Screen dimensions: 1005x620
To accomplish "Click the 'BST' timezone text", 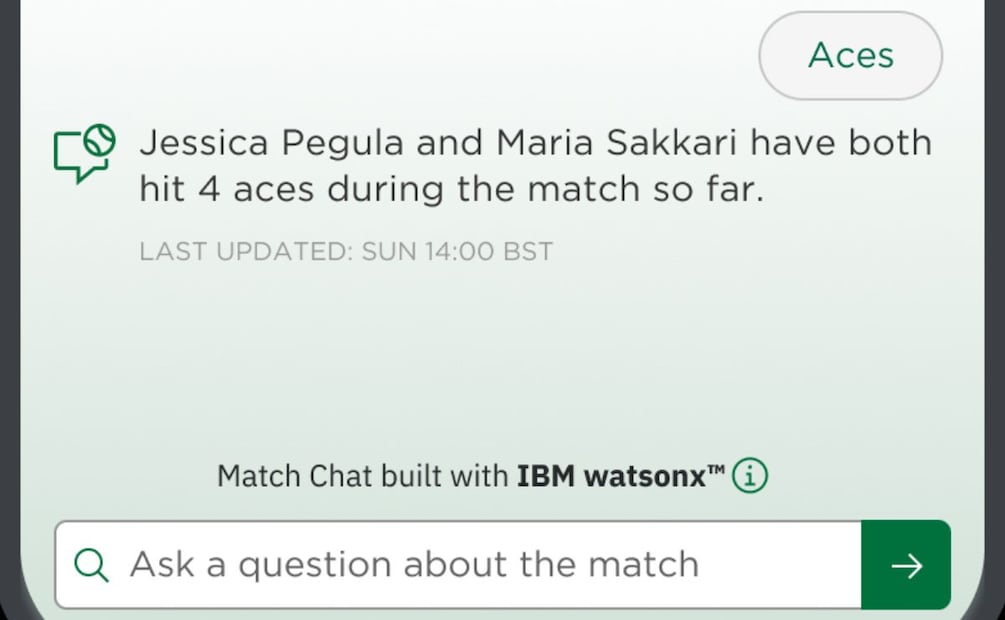I will tap(528, 251).
